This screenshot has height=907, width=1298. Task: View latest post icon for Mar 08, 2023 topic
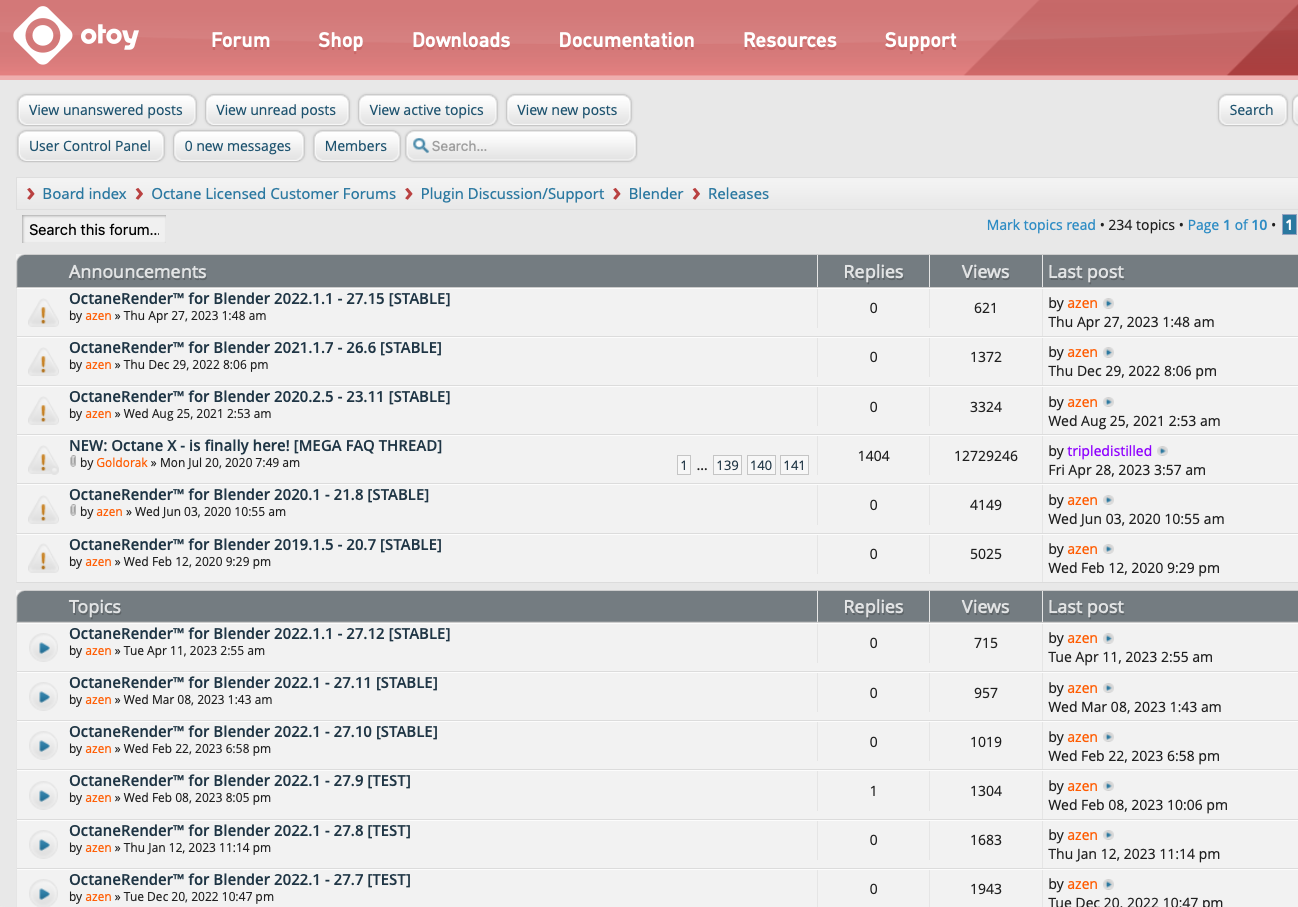click(x=1108, y=688)
